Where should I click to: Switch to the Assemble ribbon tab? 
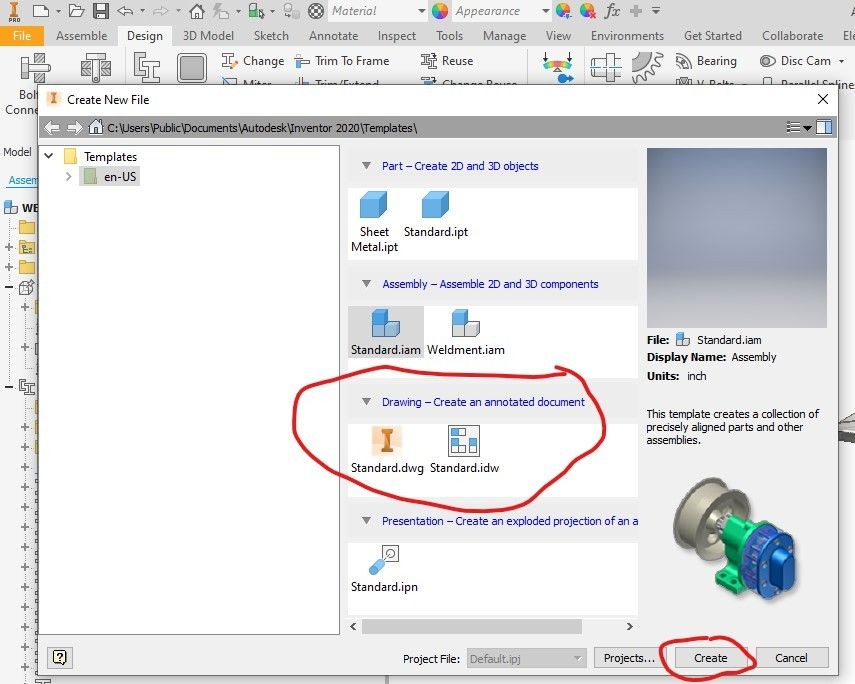[x=82, y=35]
